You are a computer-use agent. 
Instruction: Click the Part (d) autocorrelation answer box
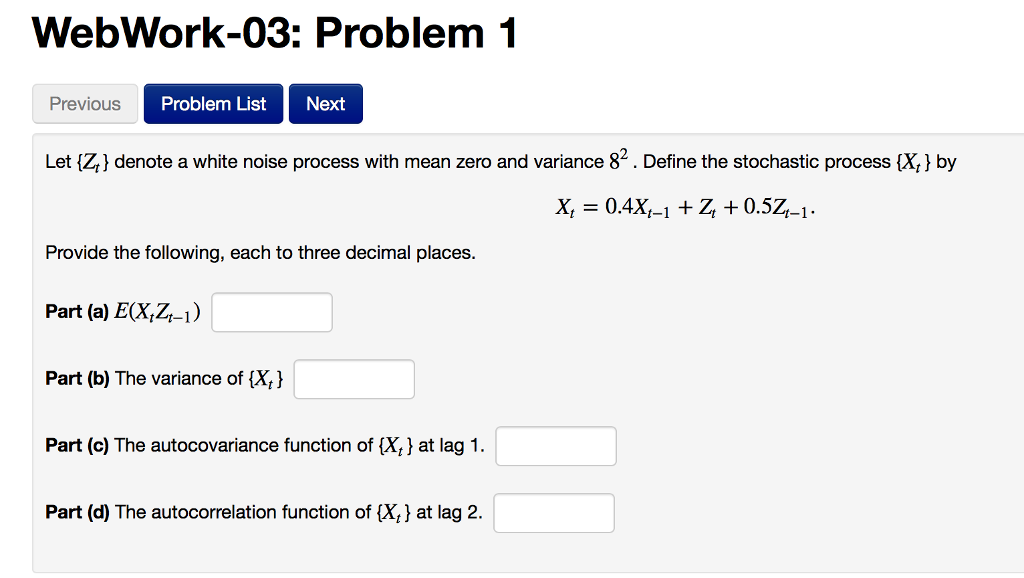(x=554, y=513)
